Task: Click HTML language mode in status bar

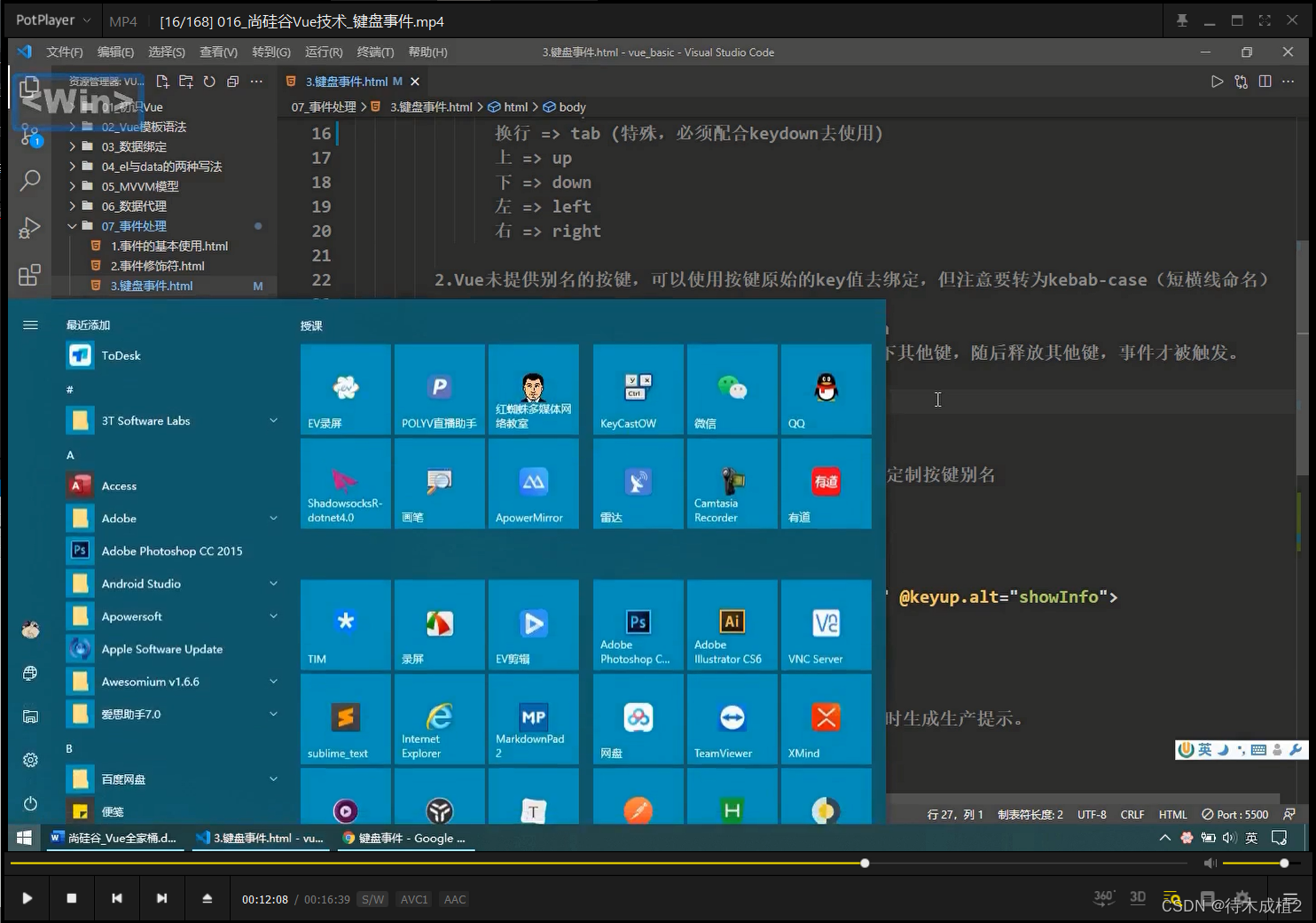Action: coord(1172,815)
